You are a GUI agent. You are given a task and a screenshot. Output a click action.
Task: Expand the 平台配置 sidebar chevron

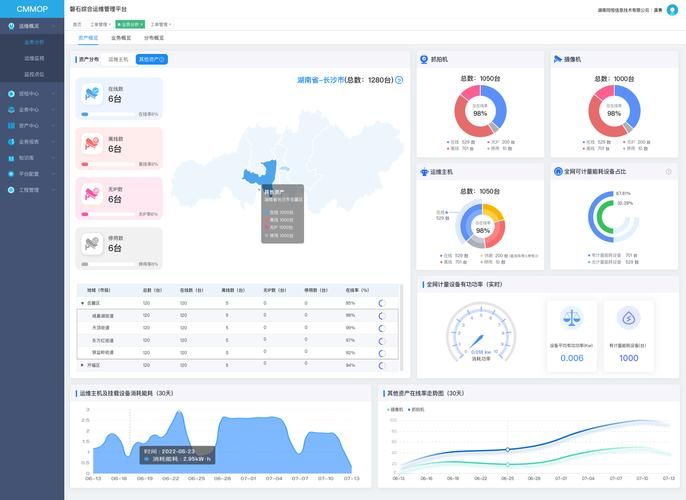[53, 174]
